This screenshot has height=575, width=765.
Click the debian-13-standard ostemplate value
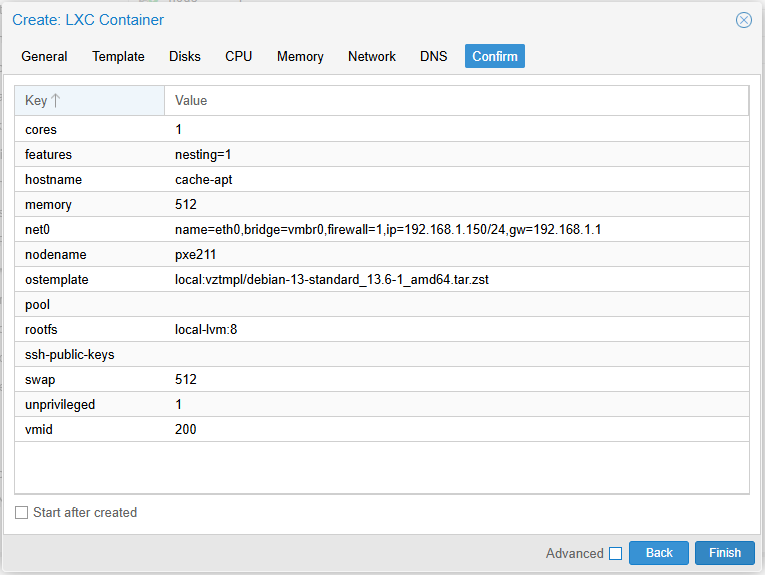332,279
